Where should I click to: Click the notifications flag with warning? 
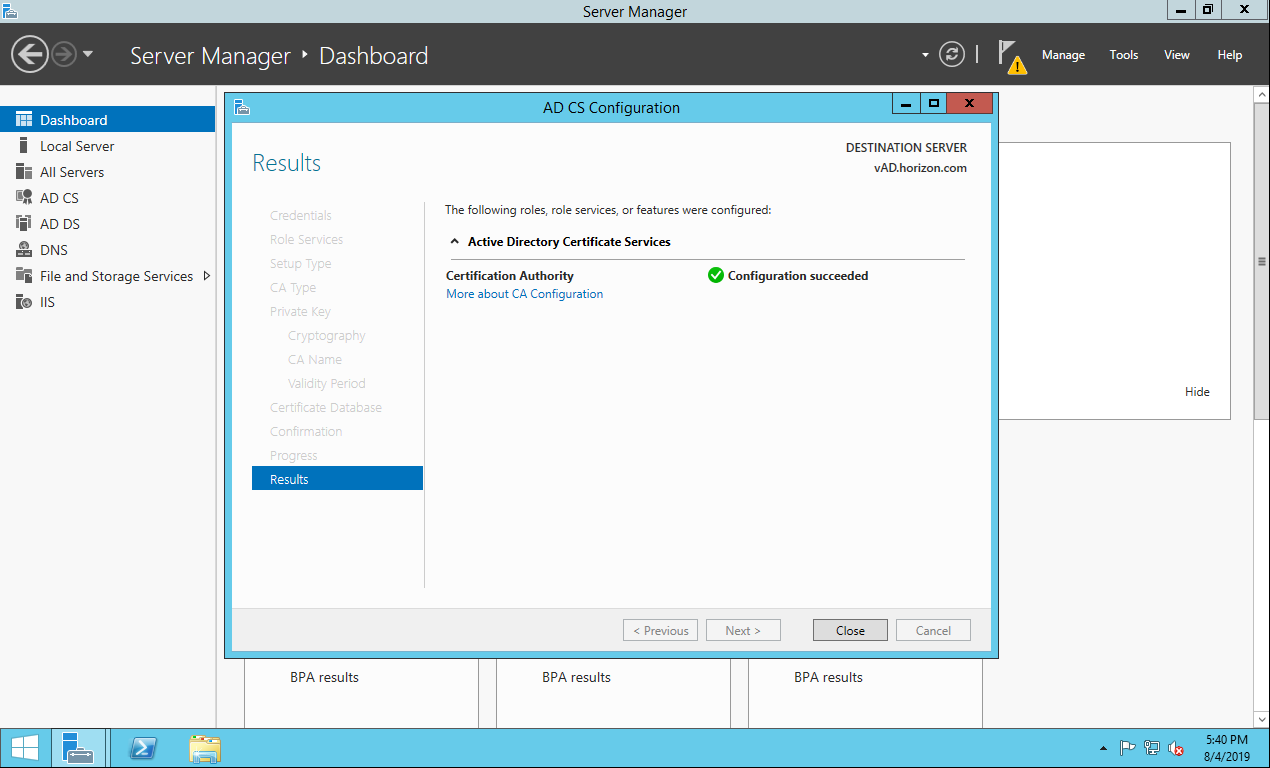click(x=1011, y=56)
